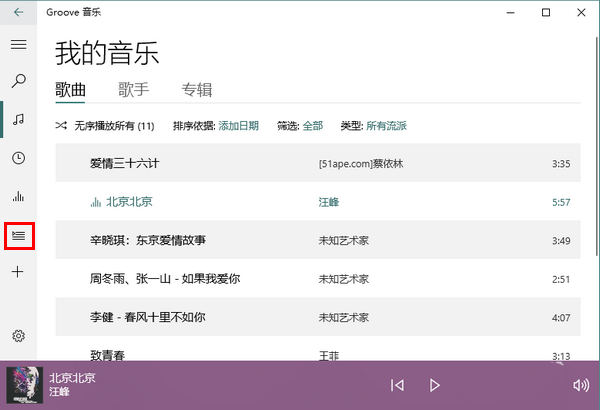Expand the hamburger navigation menu
The image size is (600, 410).
coord(18,44)
